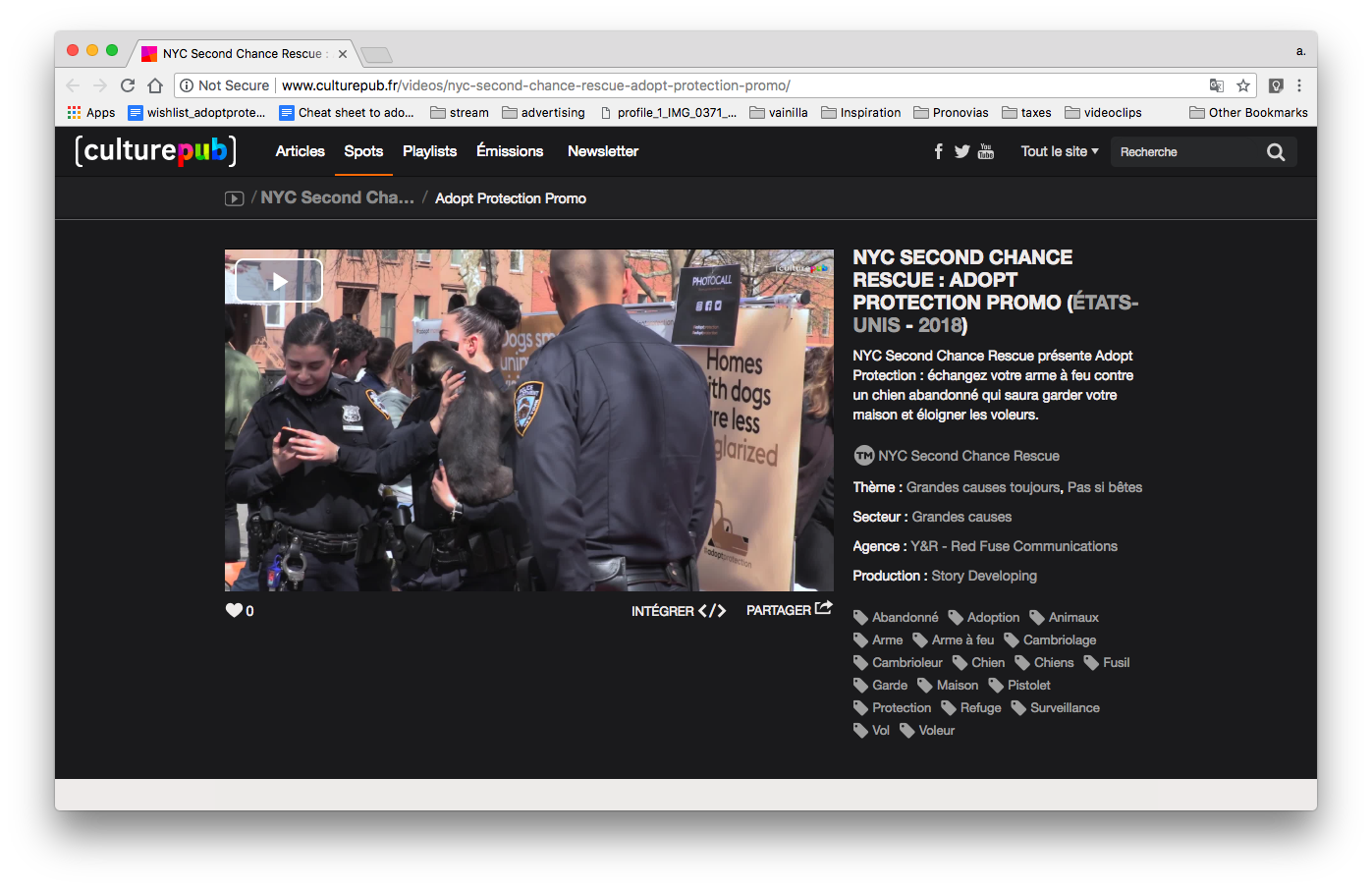Open the Newsletter menu item
This screenshot has height=889, width=1372.
point(603,151)
